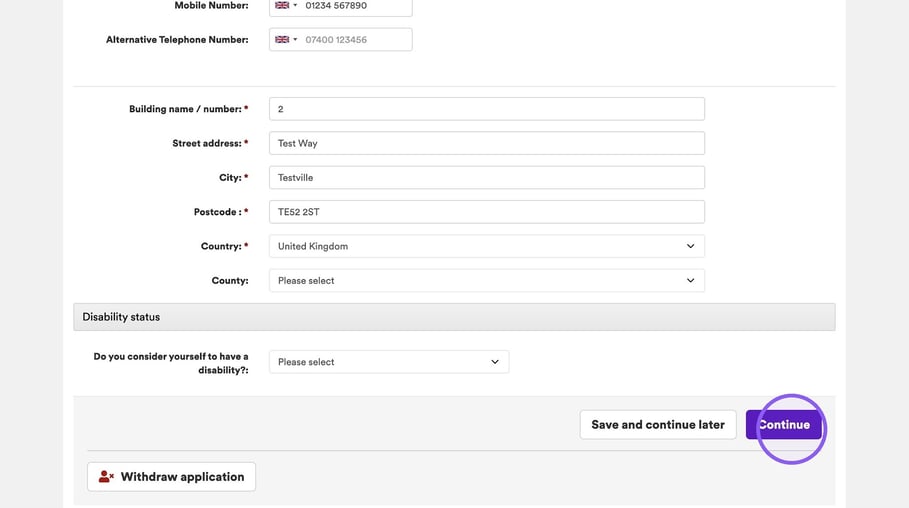Open Mobile Number country code arrow
This screenshot has height=508, width=909.
[295, 5]
